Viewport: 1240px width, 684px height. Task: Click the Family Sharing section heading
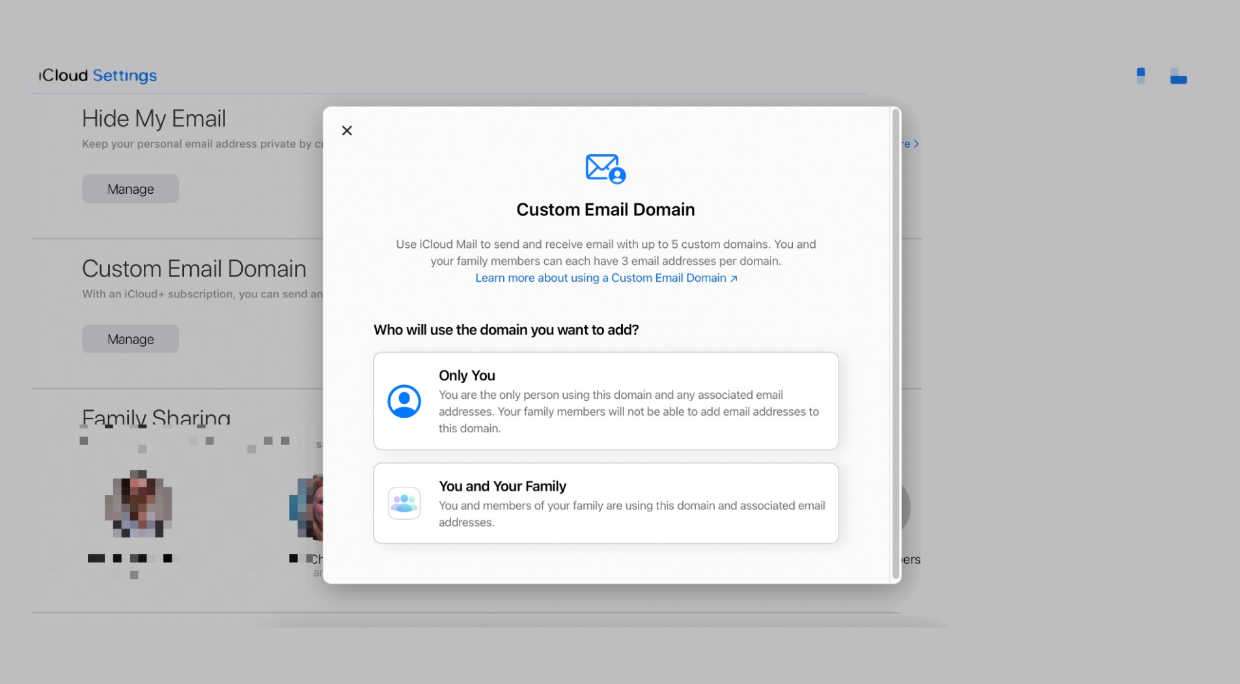[155, 418]
